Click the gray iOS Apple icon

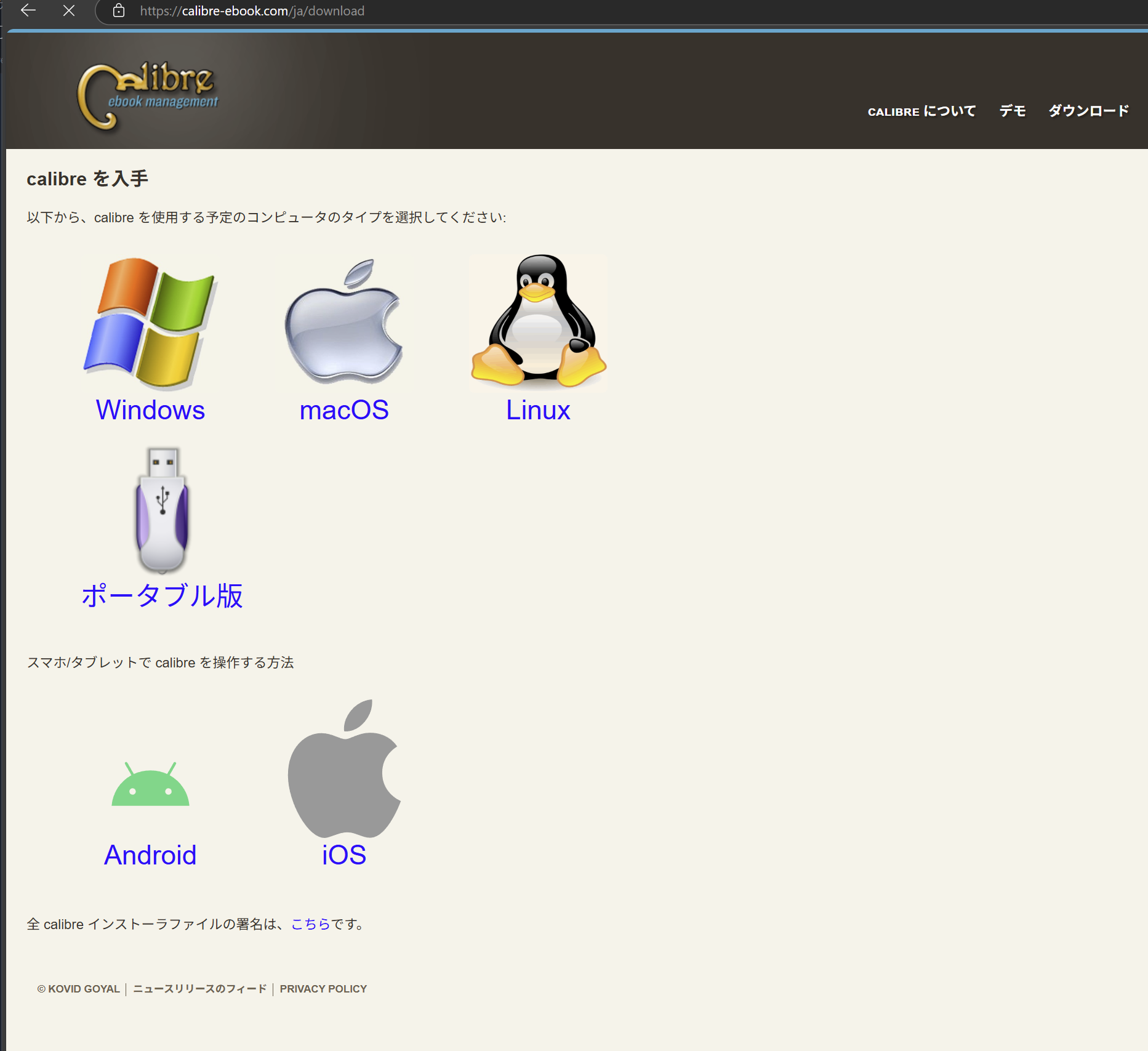click(344, 768)
